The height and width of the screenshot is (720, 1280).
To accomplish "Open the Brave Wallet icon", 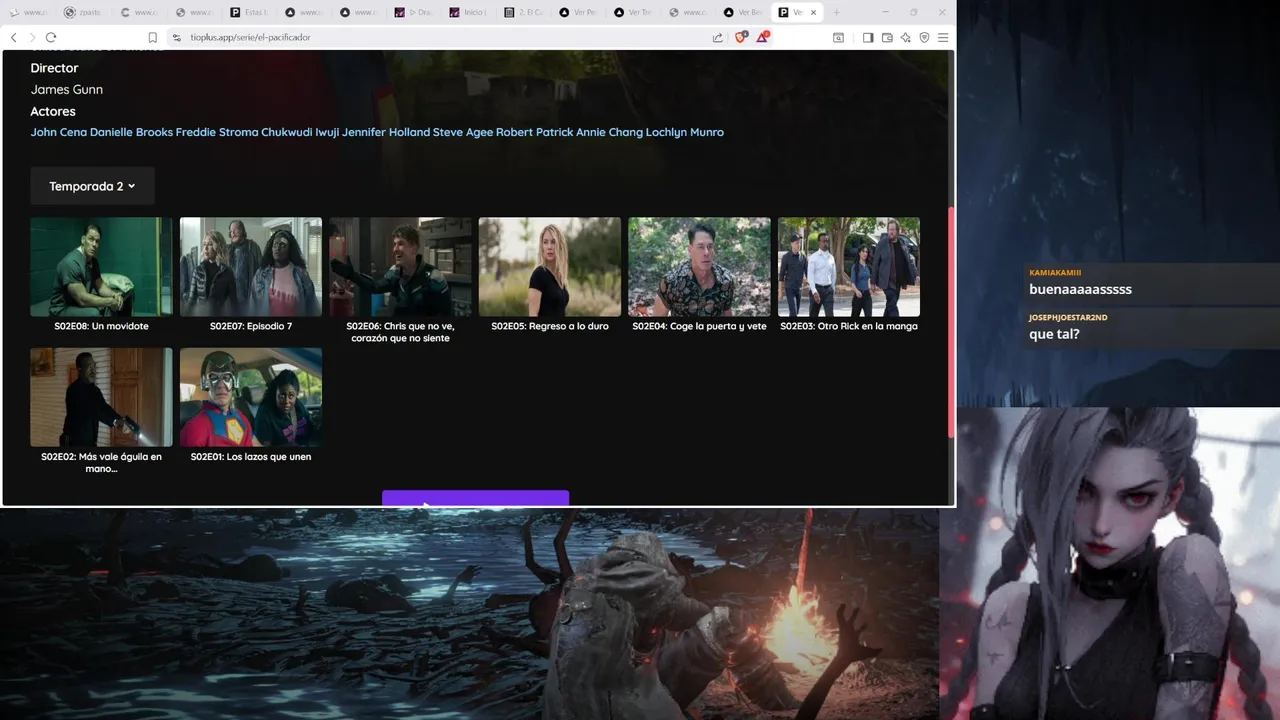I will tap(887, 37).
